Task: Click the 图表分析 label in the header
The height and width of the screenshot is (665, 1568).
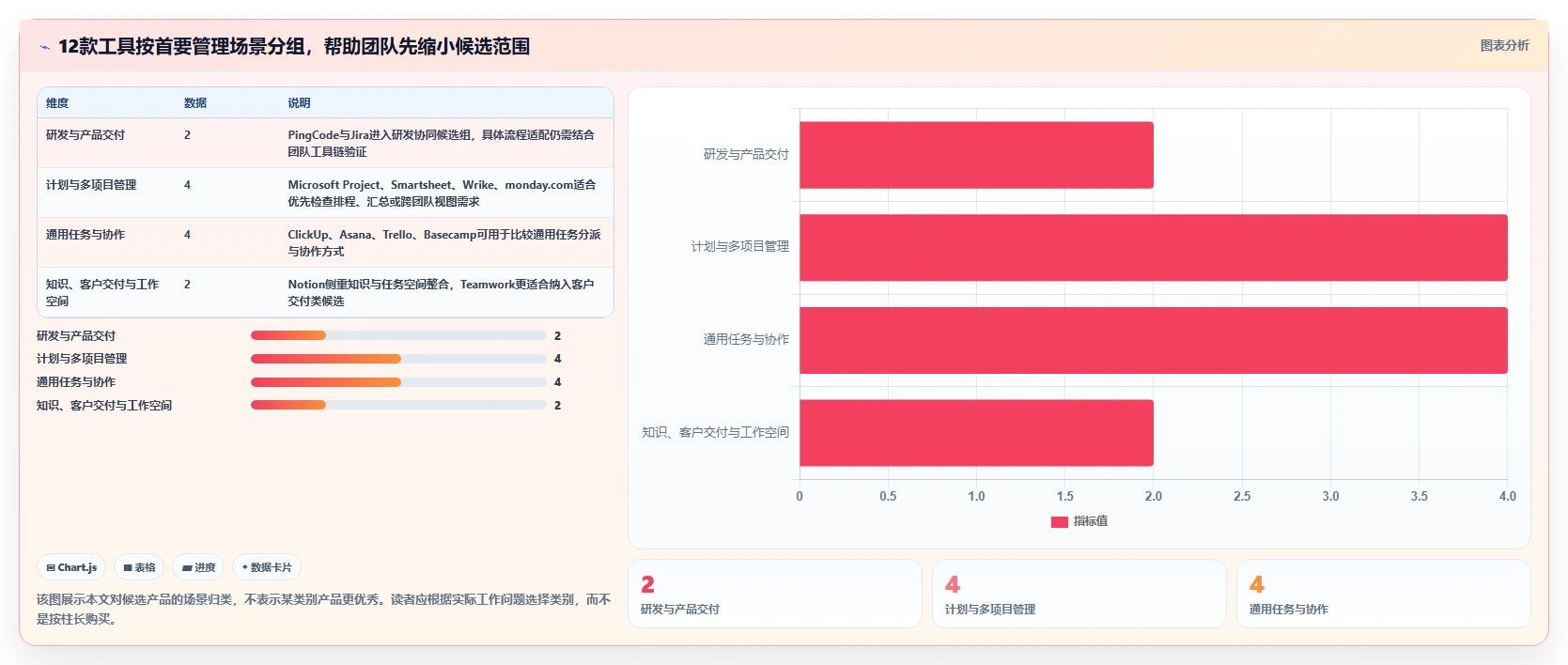Action: pyautogui.click(x=1504, y=45)
